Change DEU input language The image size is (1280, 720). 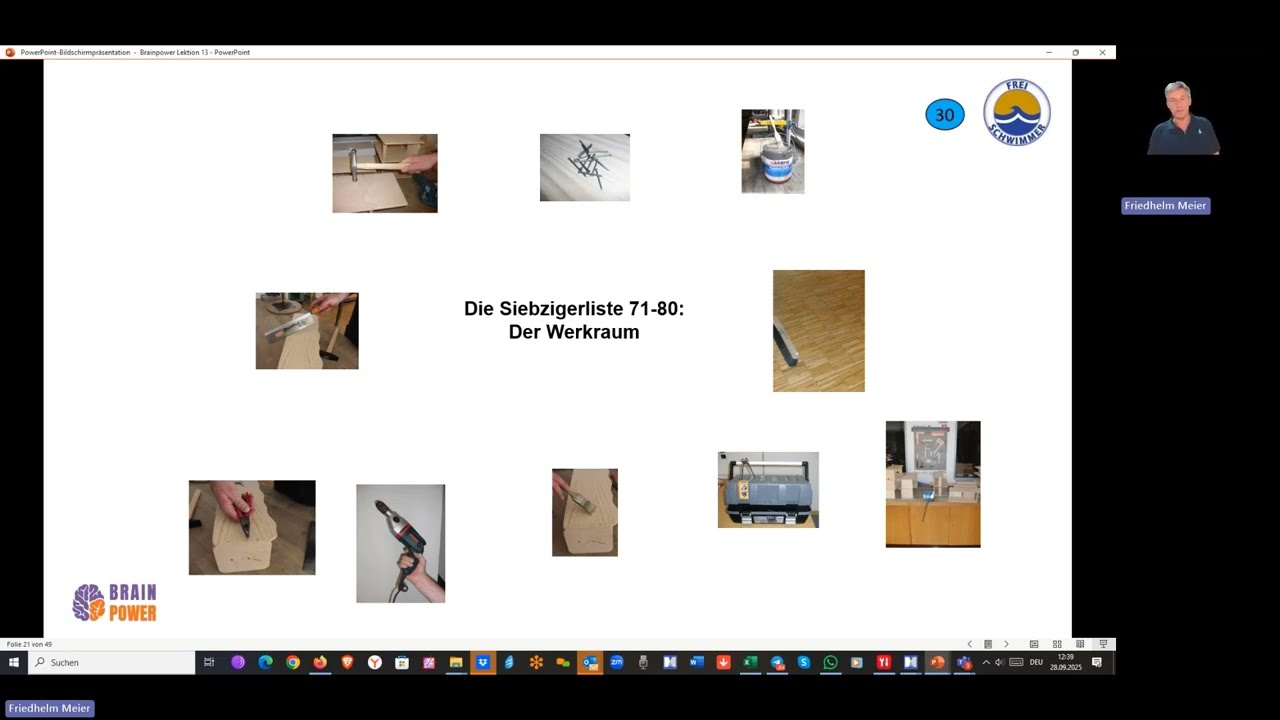(x=1036, y=662)
